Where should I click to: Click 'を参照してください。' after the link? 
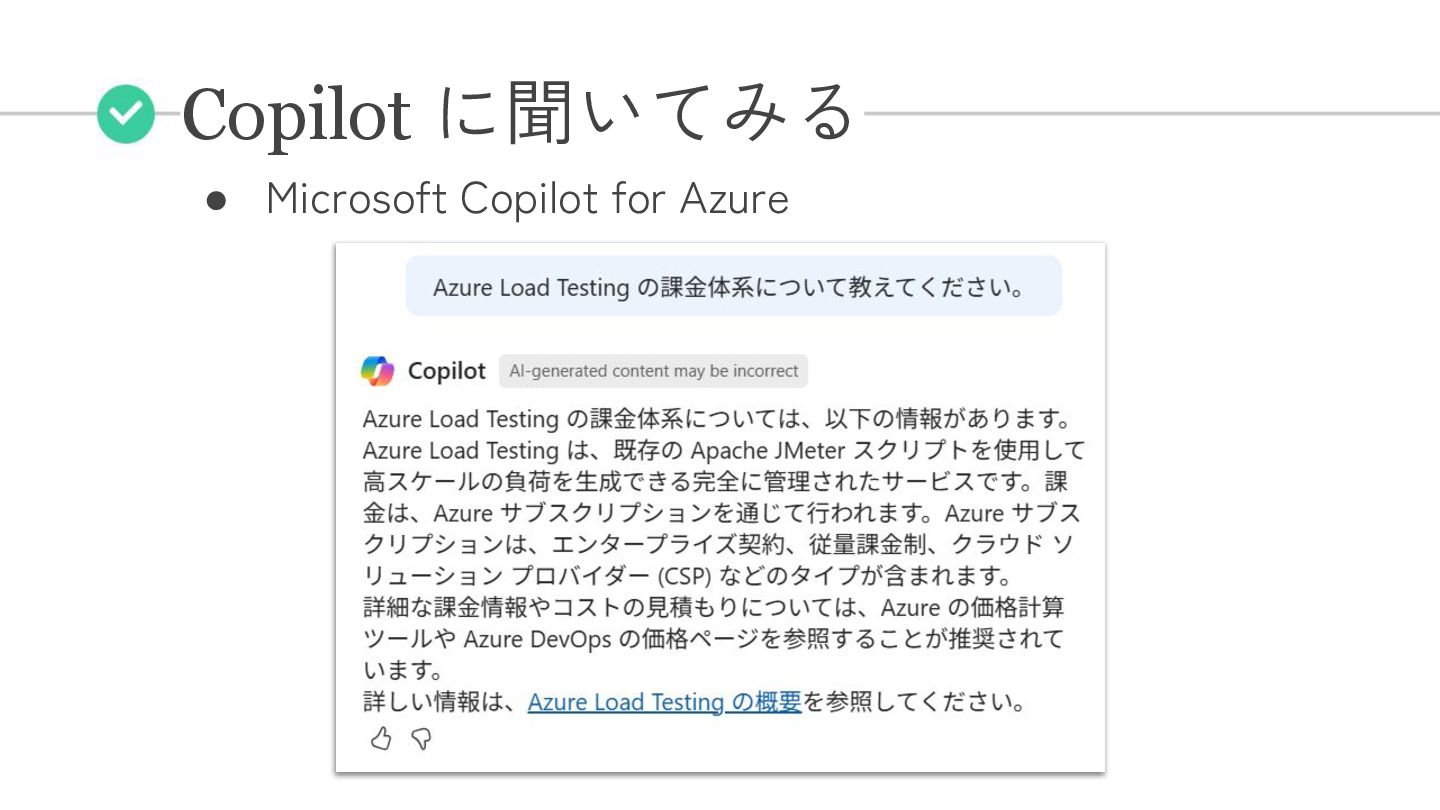point(914,702)
